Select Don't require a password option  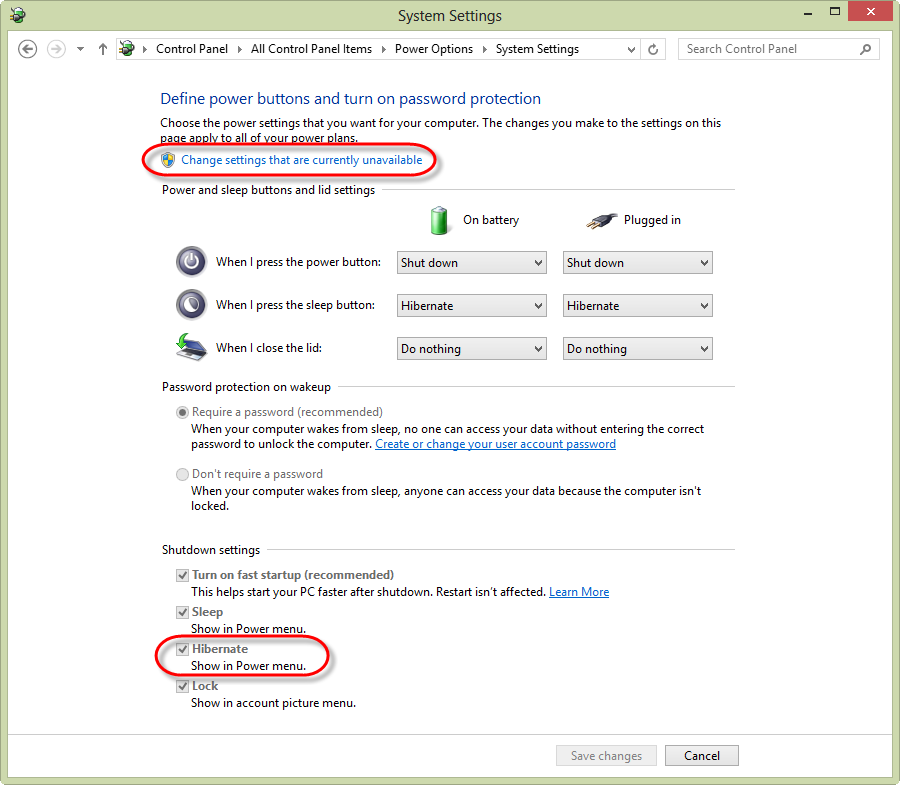pyautogui.click(x=182, y=474)
